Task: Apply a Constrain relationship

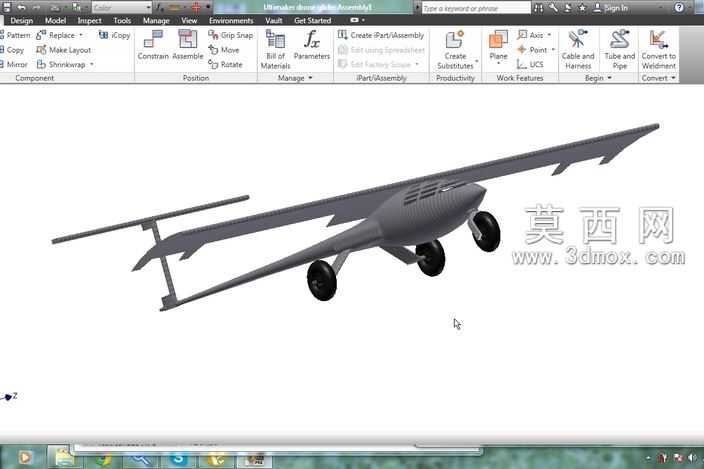Action: pos(153,45)
